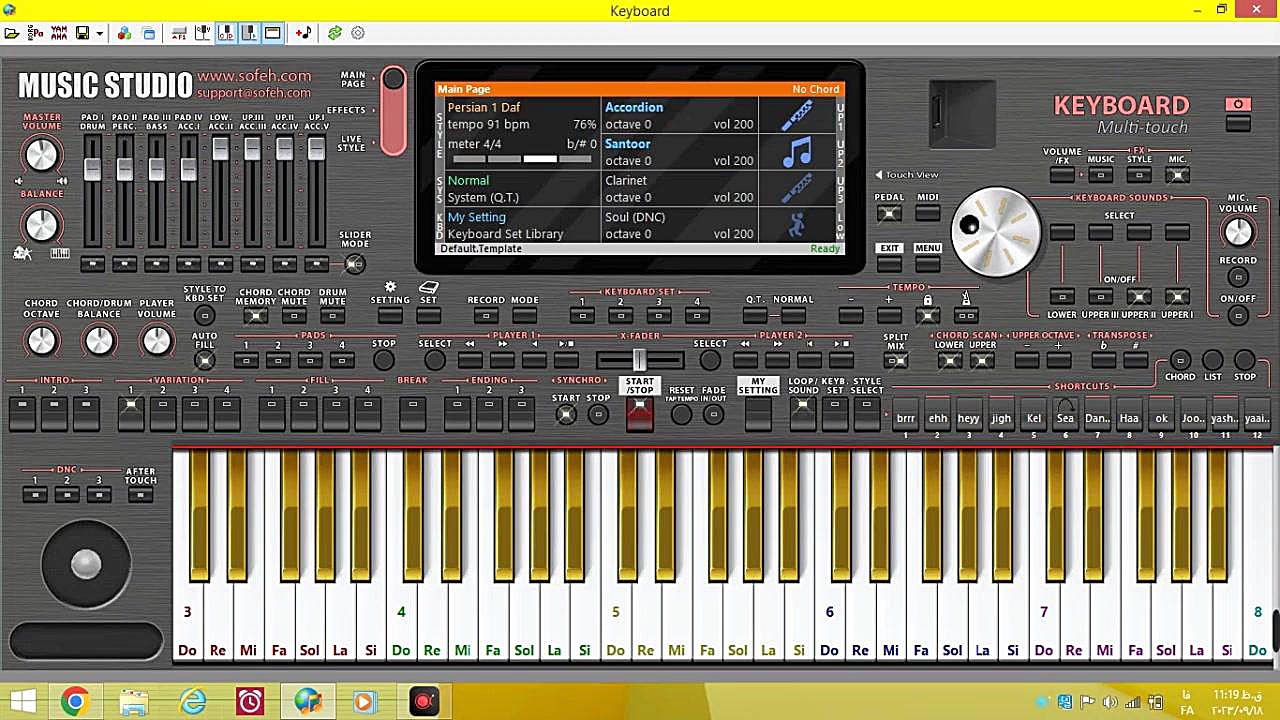The width and height of the screenshot is (1280, 720).
Task: Toggle the tempo lock button
Action: point(928,316)
